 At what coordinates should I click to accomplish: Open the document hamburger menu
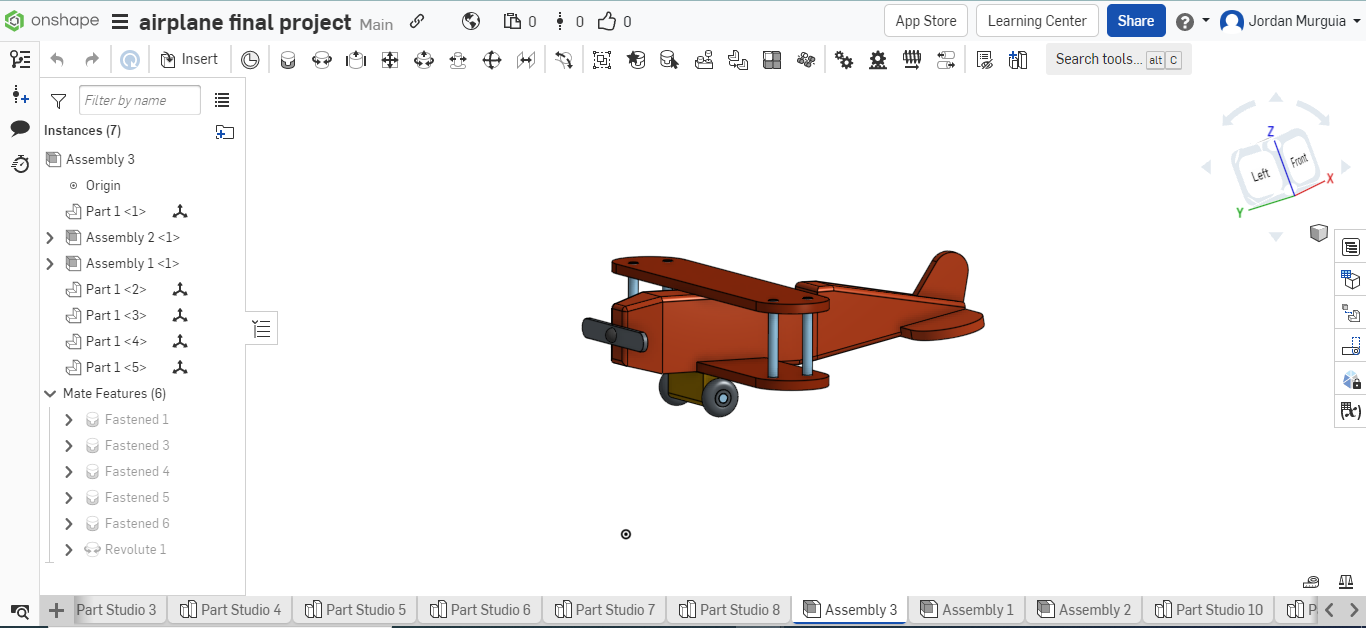(117, 20)
